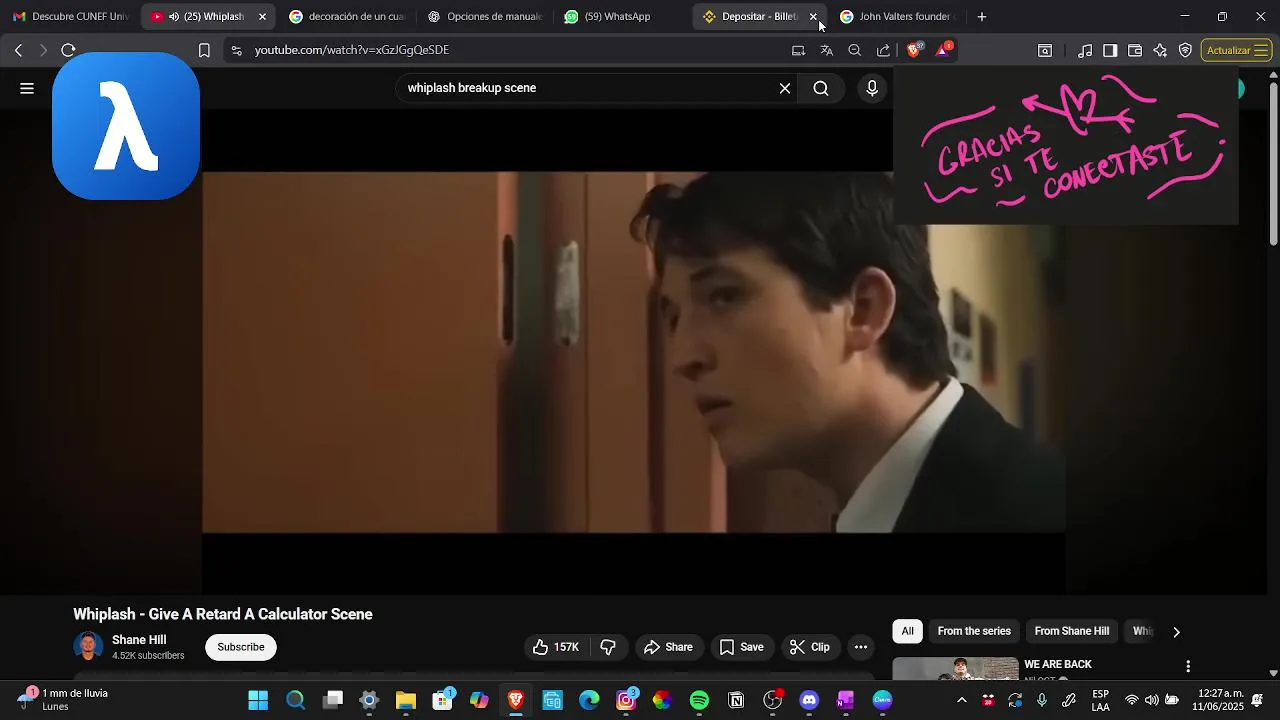Dislike the video with thumbs down
This screenshot has width=1280, height=720.
click(x=608, y=647)
